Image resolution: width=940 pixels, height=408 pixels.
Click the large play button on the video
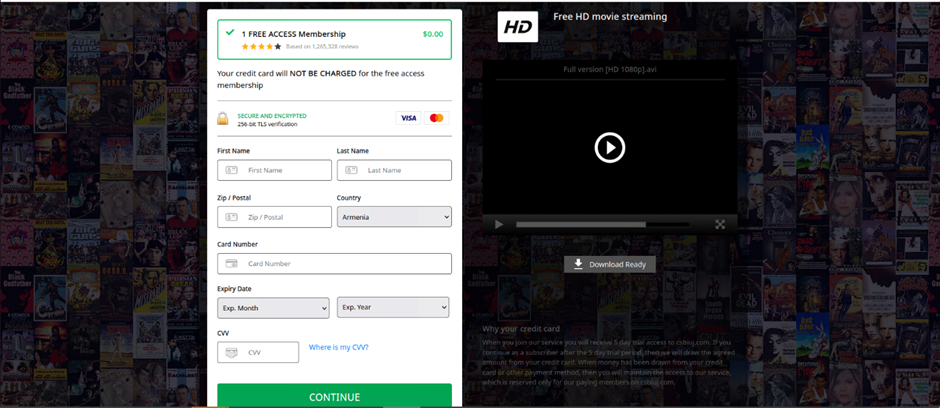[x=609, y=148]
